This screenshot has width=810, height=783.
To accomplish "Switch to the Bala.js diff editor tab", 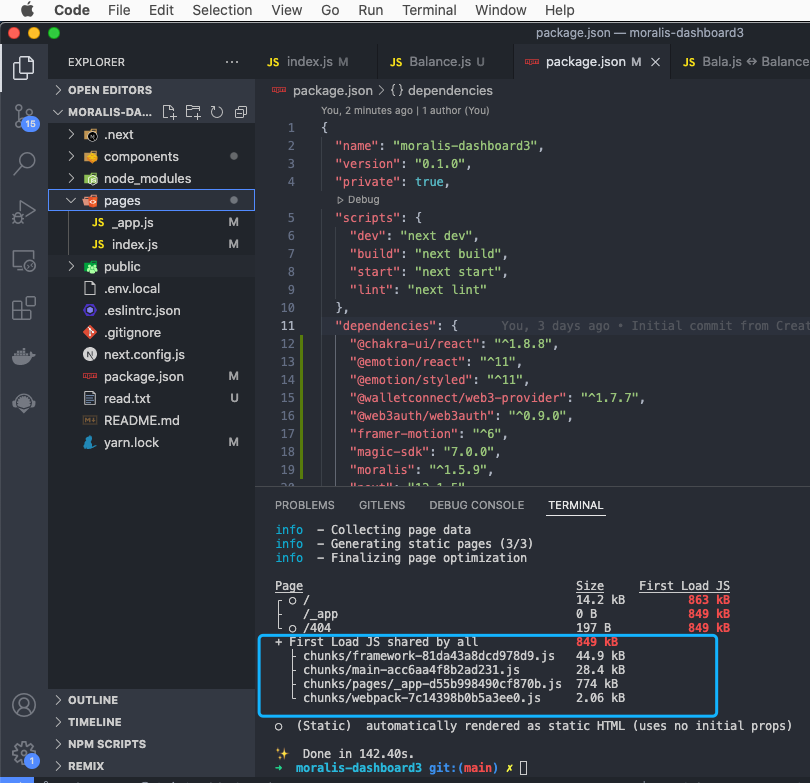I will (740, 62).
